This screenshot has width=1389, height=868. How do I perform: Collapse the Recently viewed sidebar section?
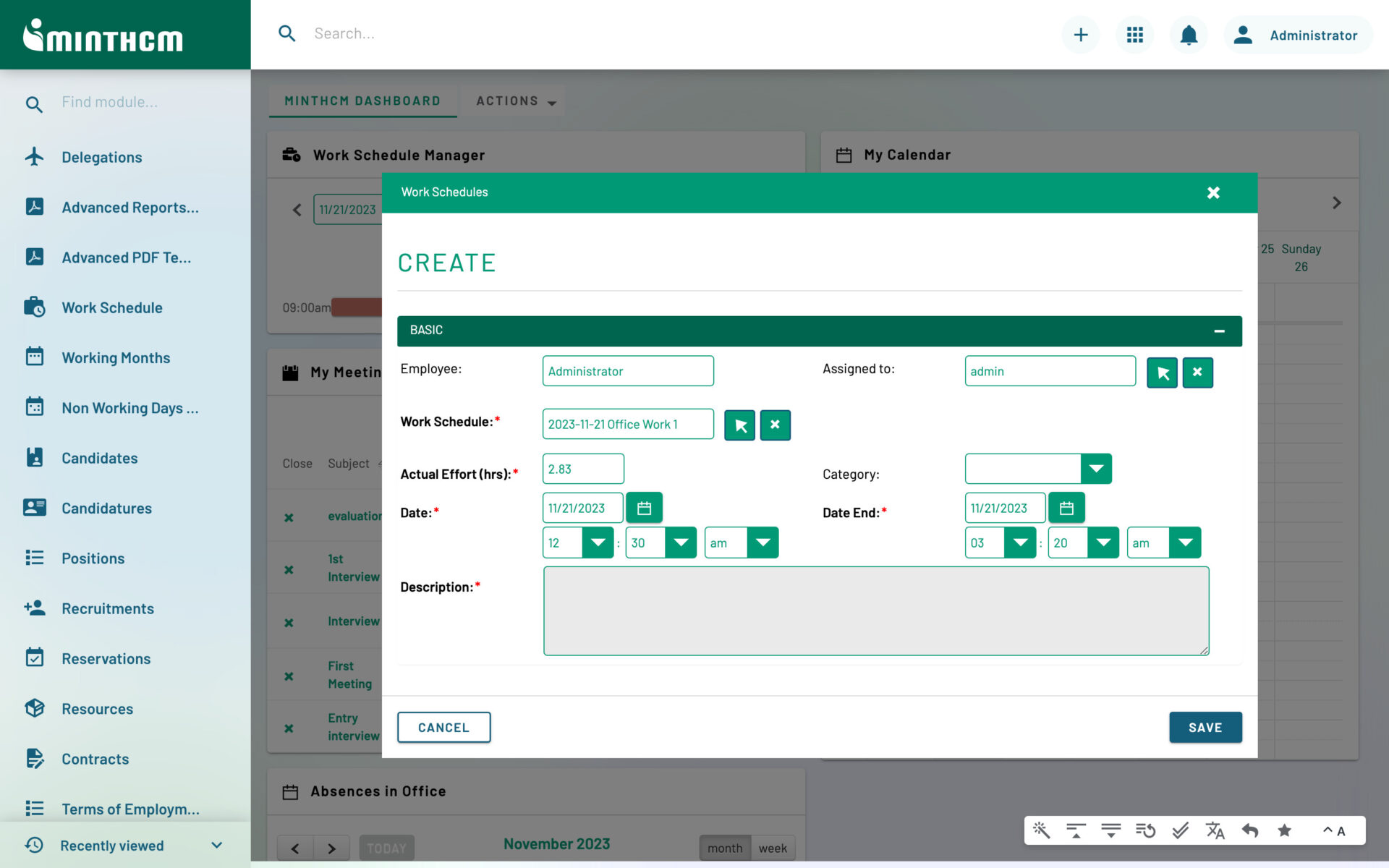coord(215,845)
